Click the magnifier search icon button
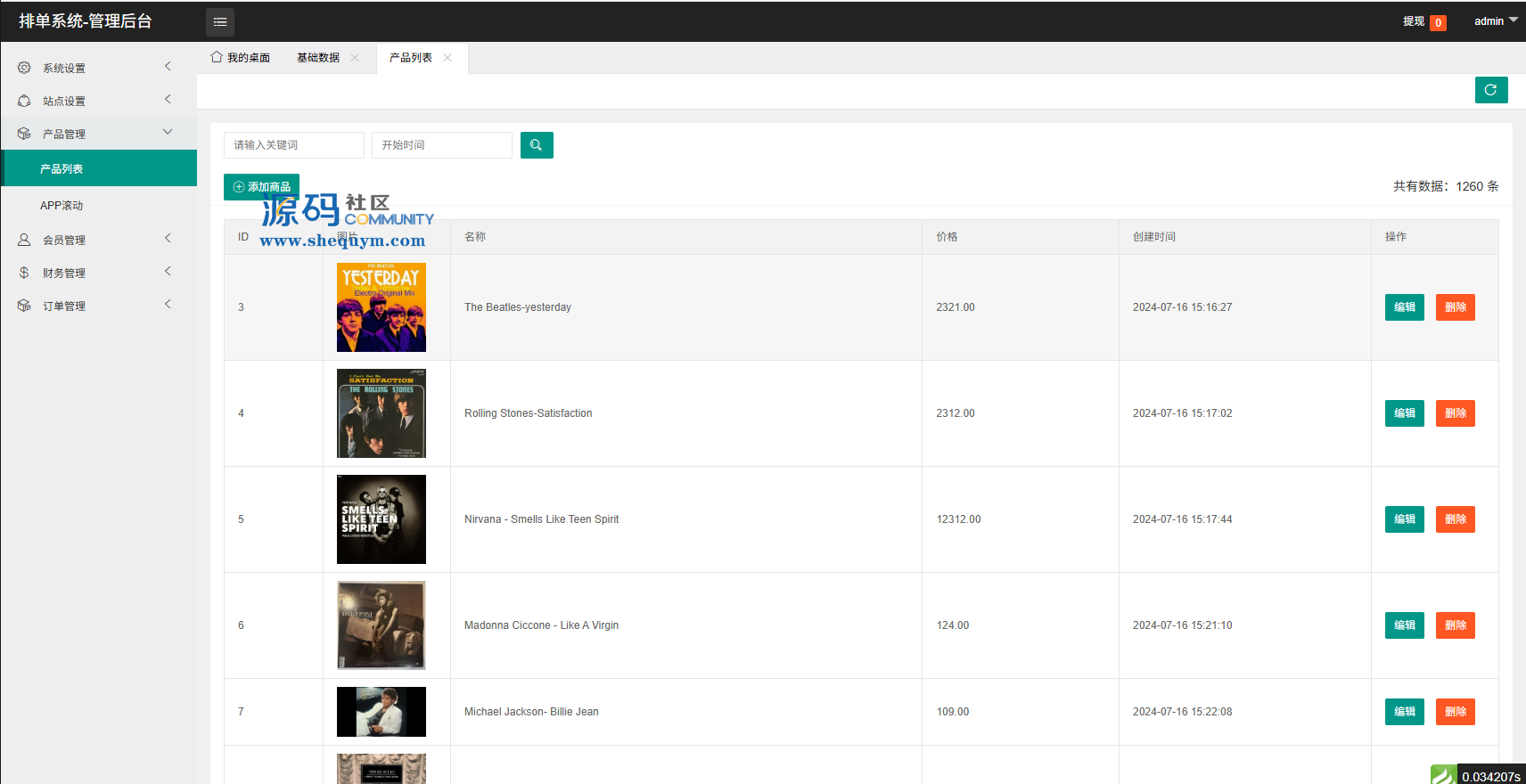 click(x=537, y=145)
